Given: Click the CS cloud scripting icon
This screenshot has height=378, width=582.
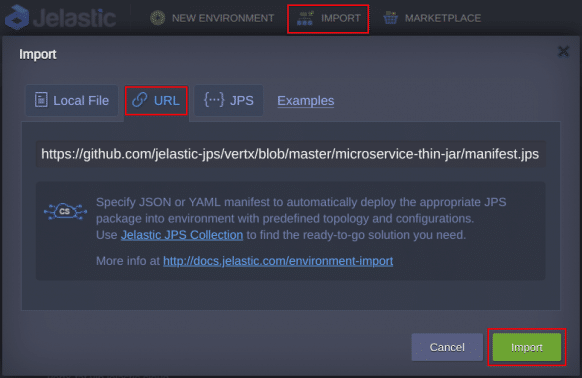Looking at the screenshot, I should point(65,211).
